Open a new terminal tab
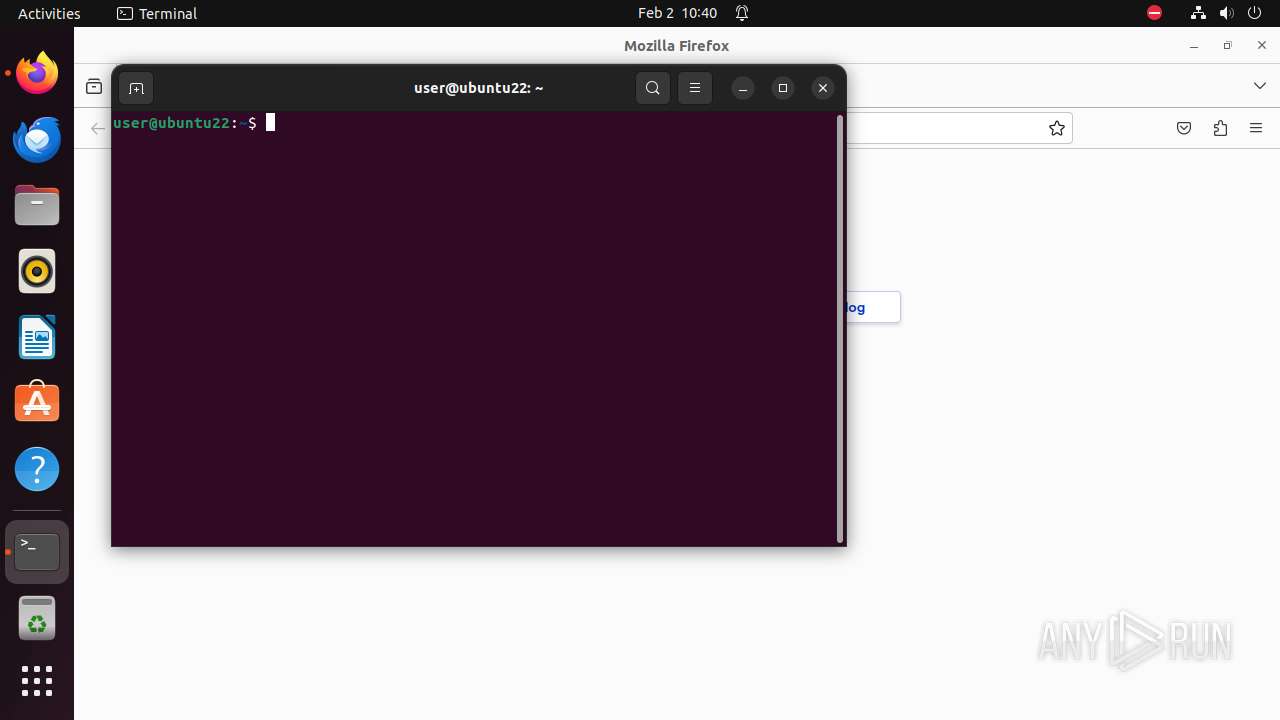The height and width of the screenshot is (720, 1280). [x=136, y=88]
